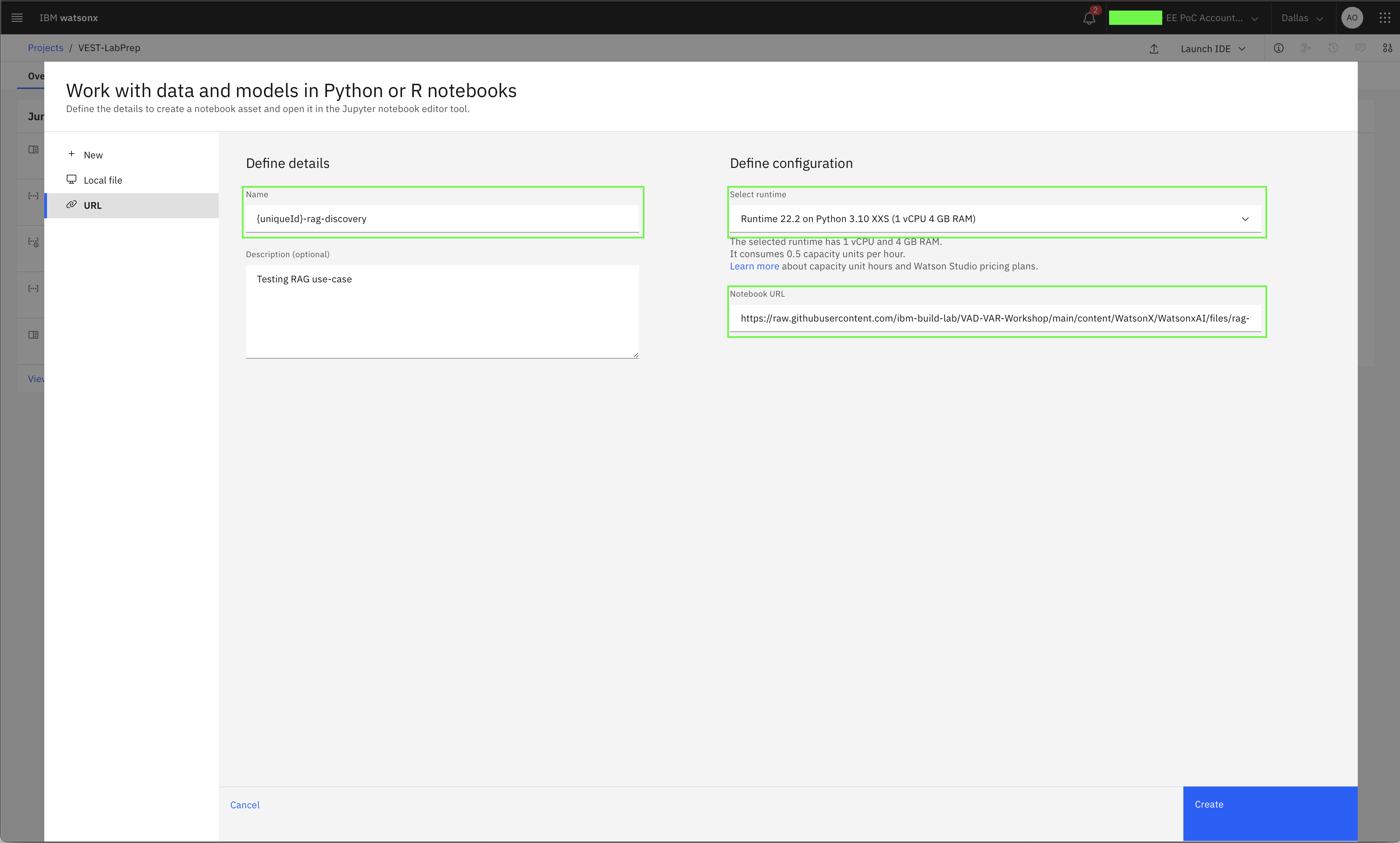Screen dimensions: 1400x843
Task: Click the upload/export icon in toolbar
Action: click(1154, 48)
